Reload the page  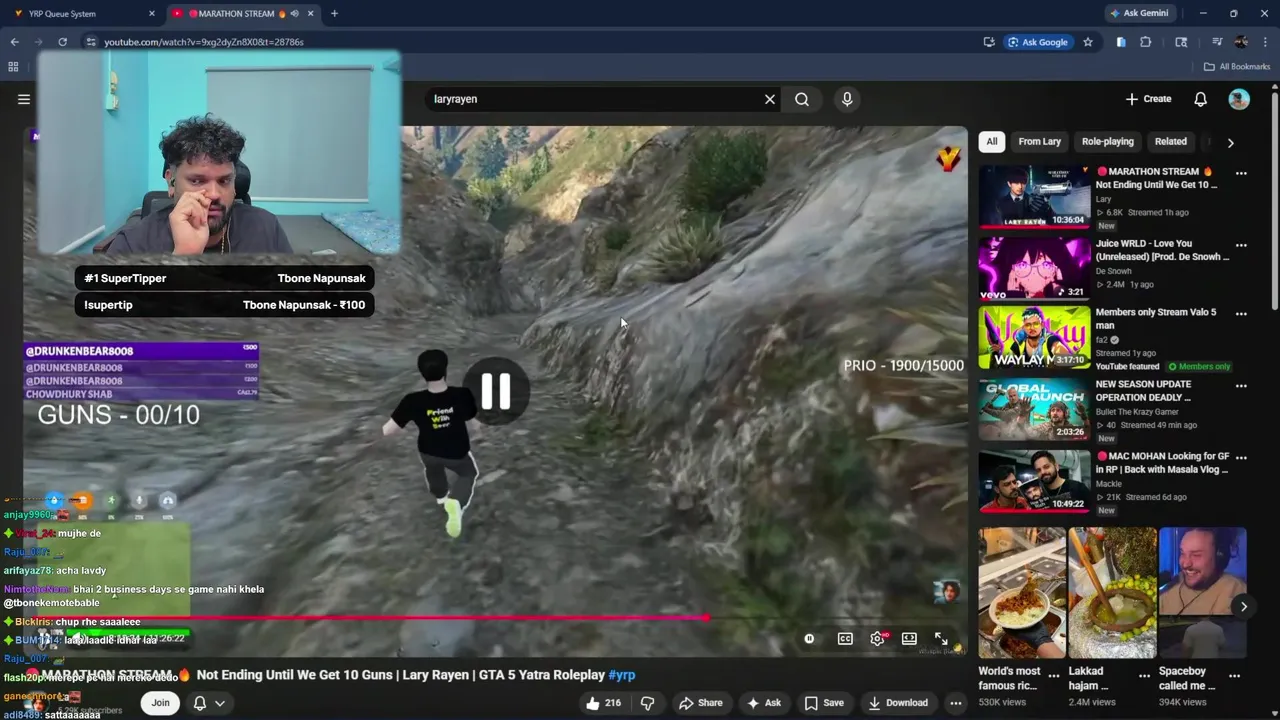point(62,42)
